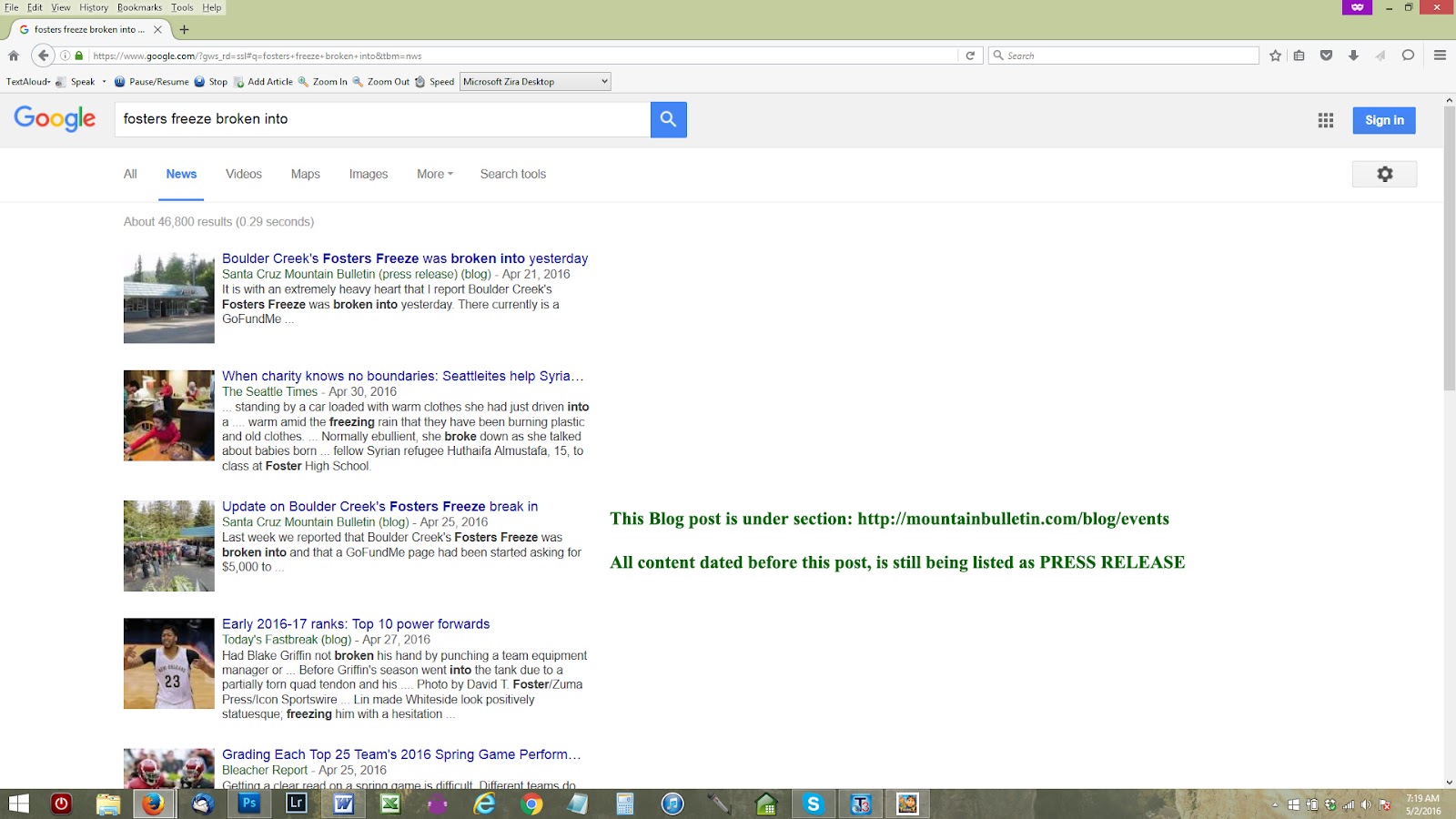Click the blue Sign in button
This screenshot has width=1456, height=819.
(x=1384, y=120)
